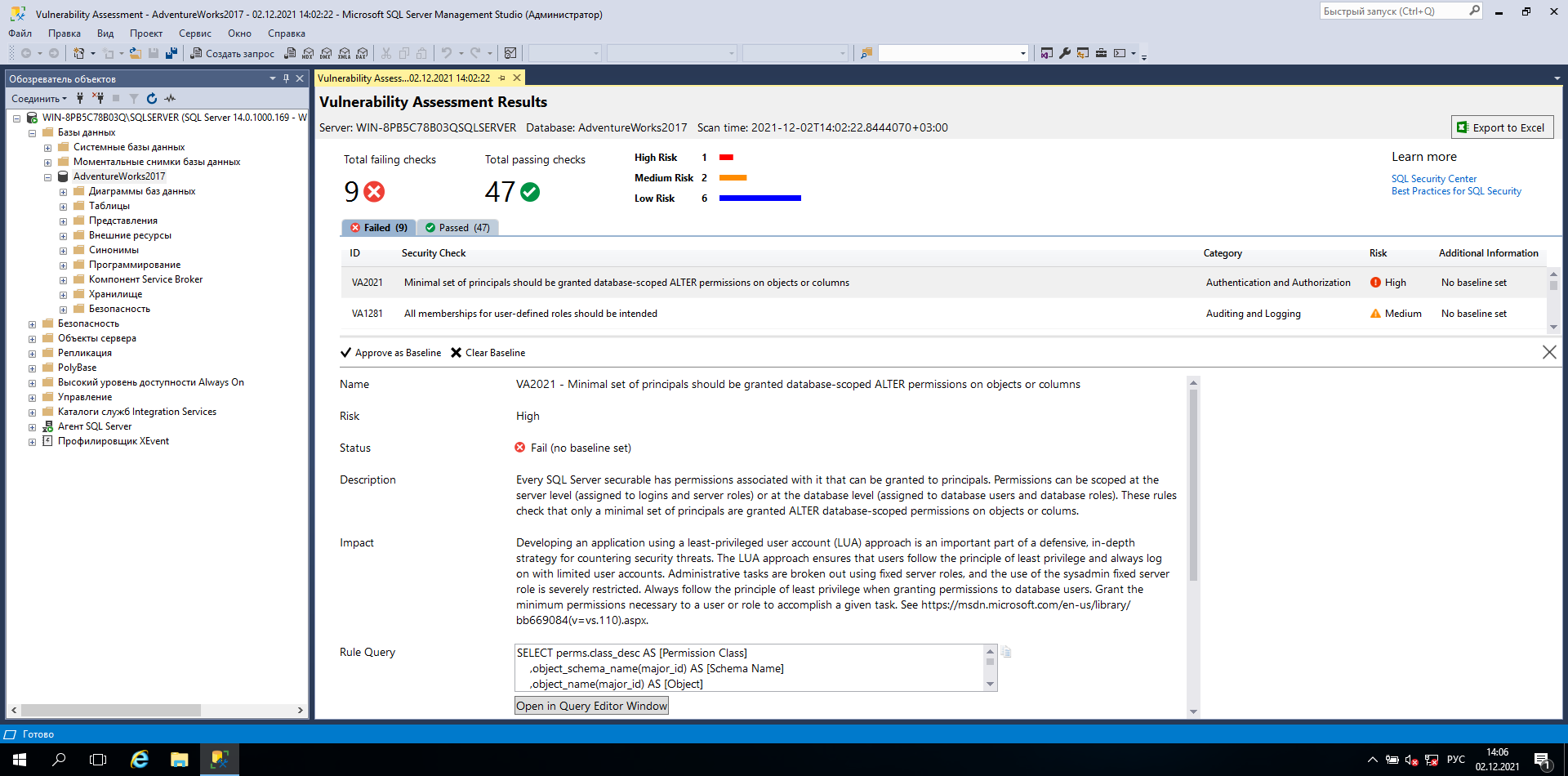
Task: Pin the Vulnerability Assessment document tab
Action: pos(502,78)
